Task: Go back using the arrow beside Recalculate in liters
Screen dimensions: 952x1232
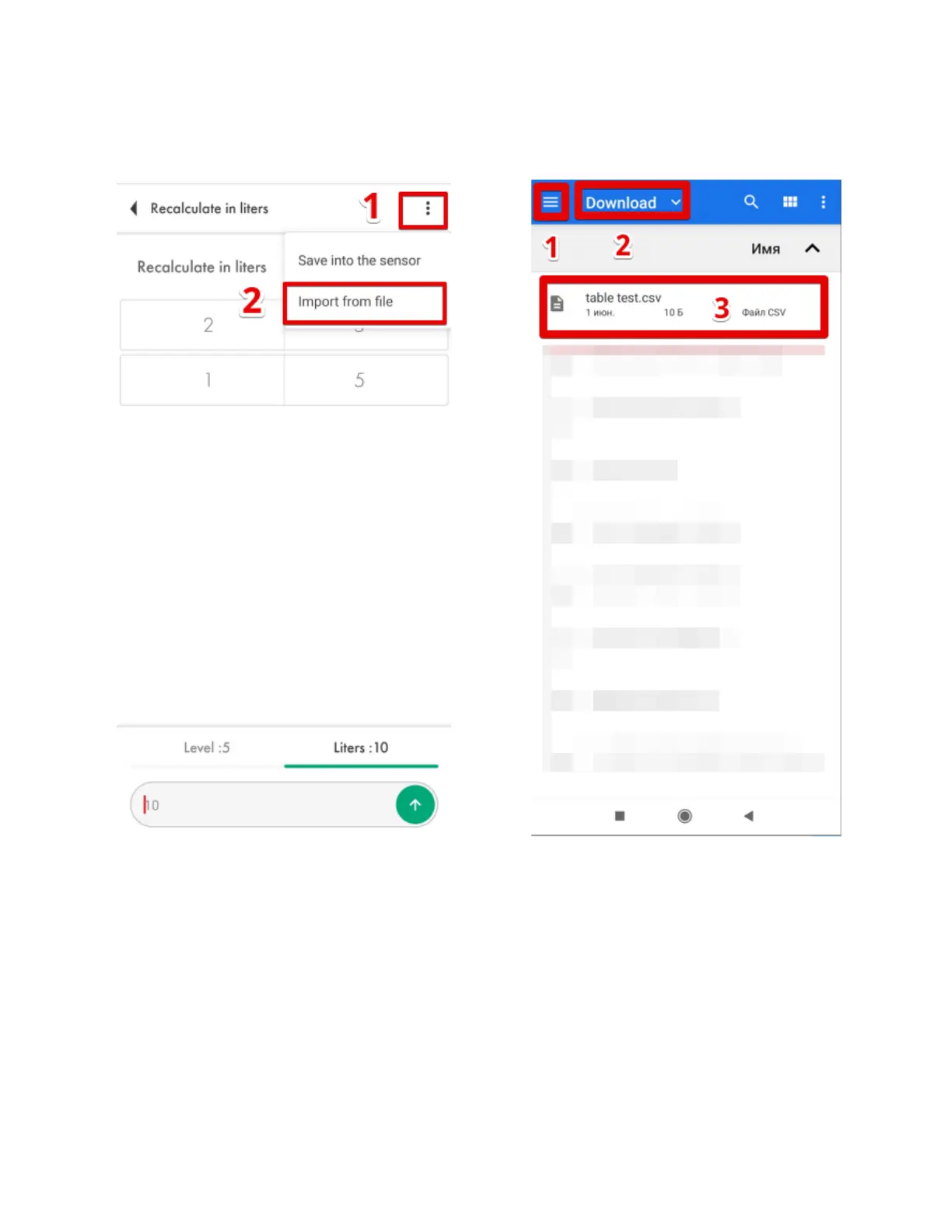Action: (134, 208)
